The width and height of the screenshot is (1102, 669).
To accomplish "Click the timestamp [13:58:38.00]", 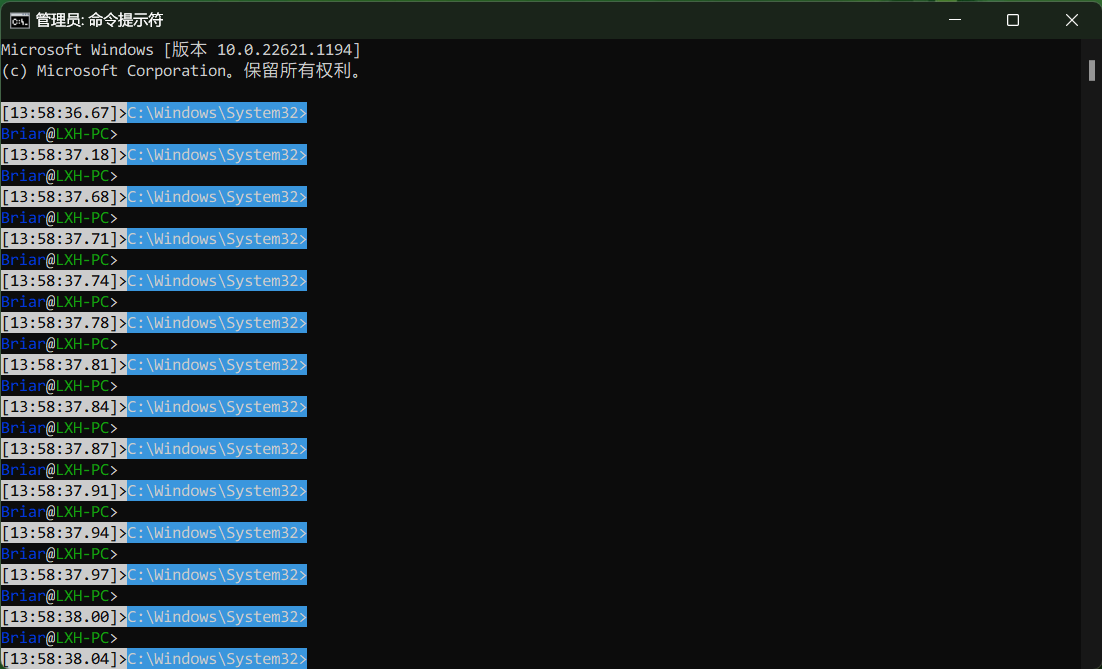I will coord(60,617).
